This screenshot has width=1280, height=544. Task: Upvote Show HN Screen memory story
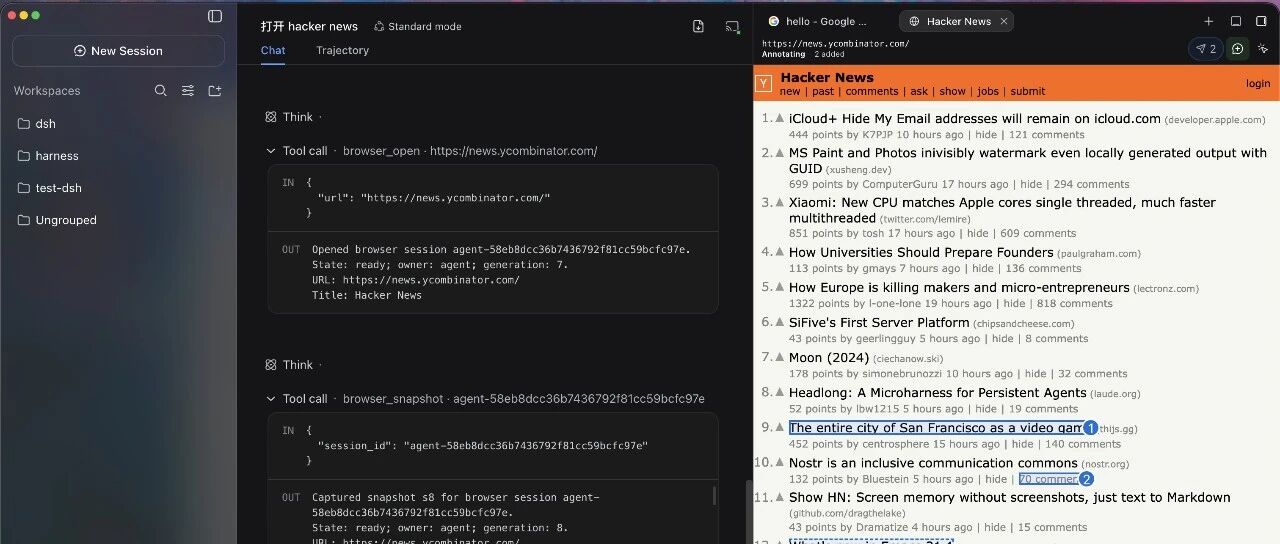(781, 498)
